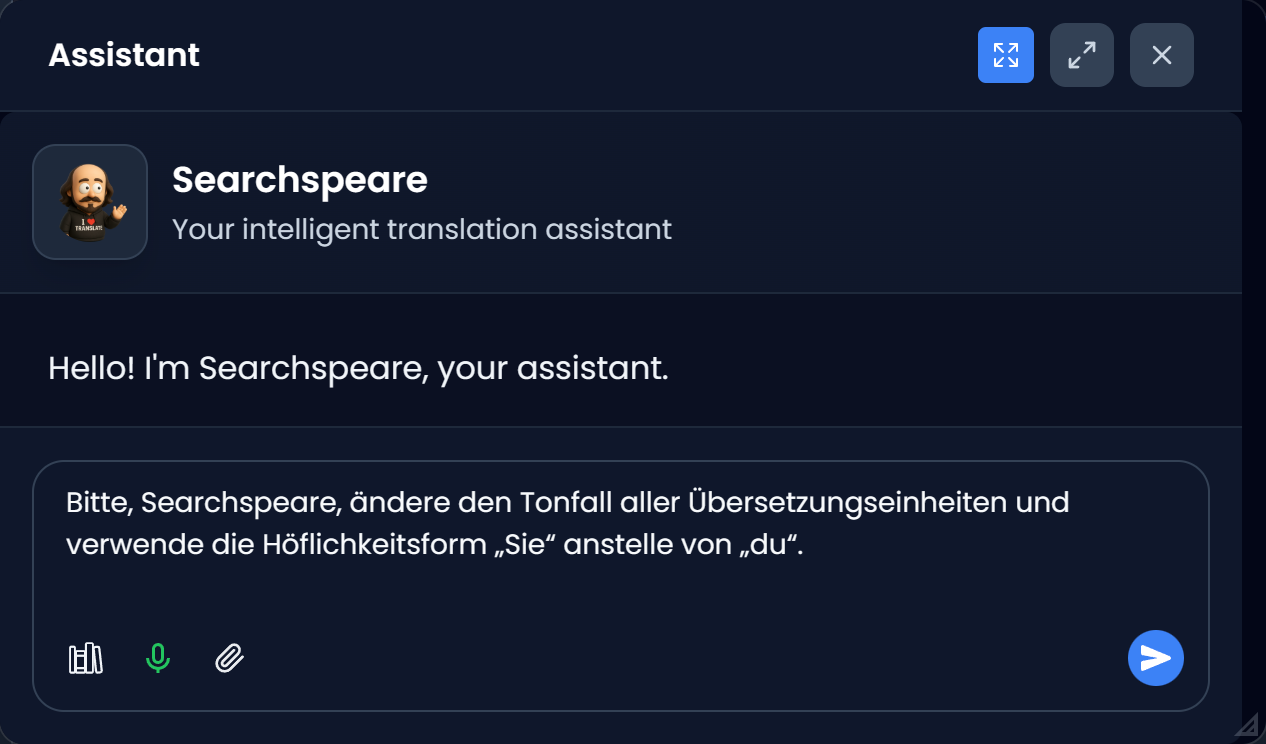Close the Assistant panel

[1161, 55]
